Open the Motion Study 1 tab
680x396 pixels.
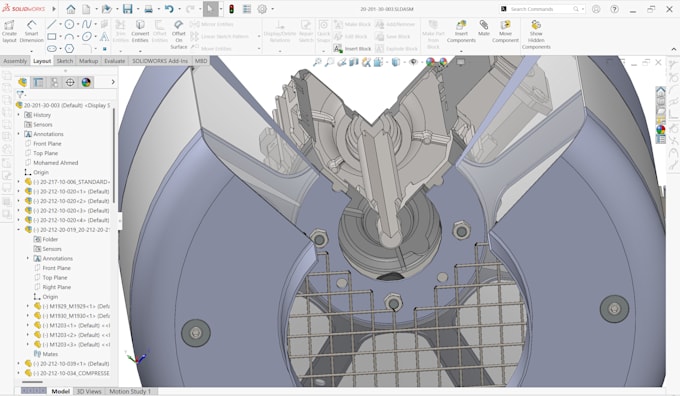click(130, 391)
